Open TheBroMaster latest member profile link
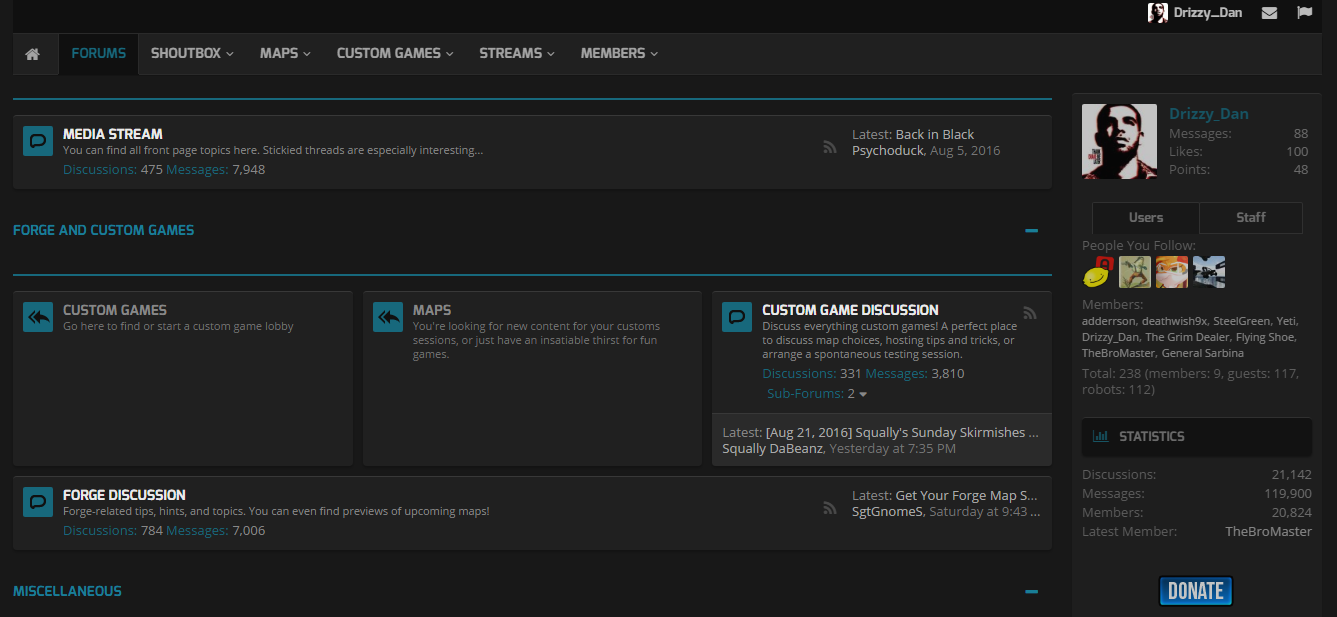Image resolution: width=1337 pixels, height=617 pixels. point(1267,531)
